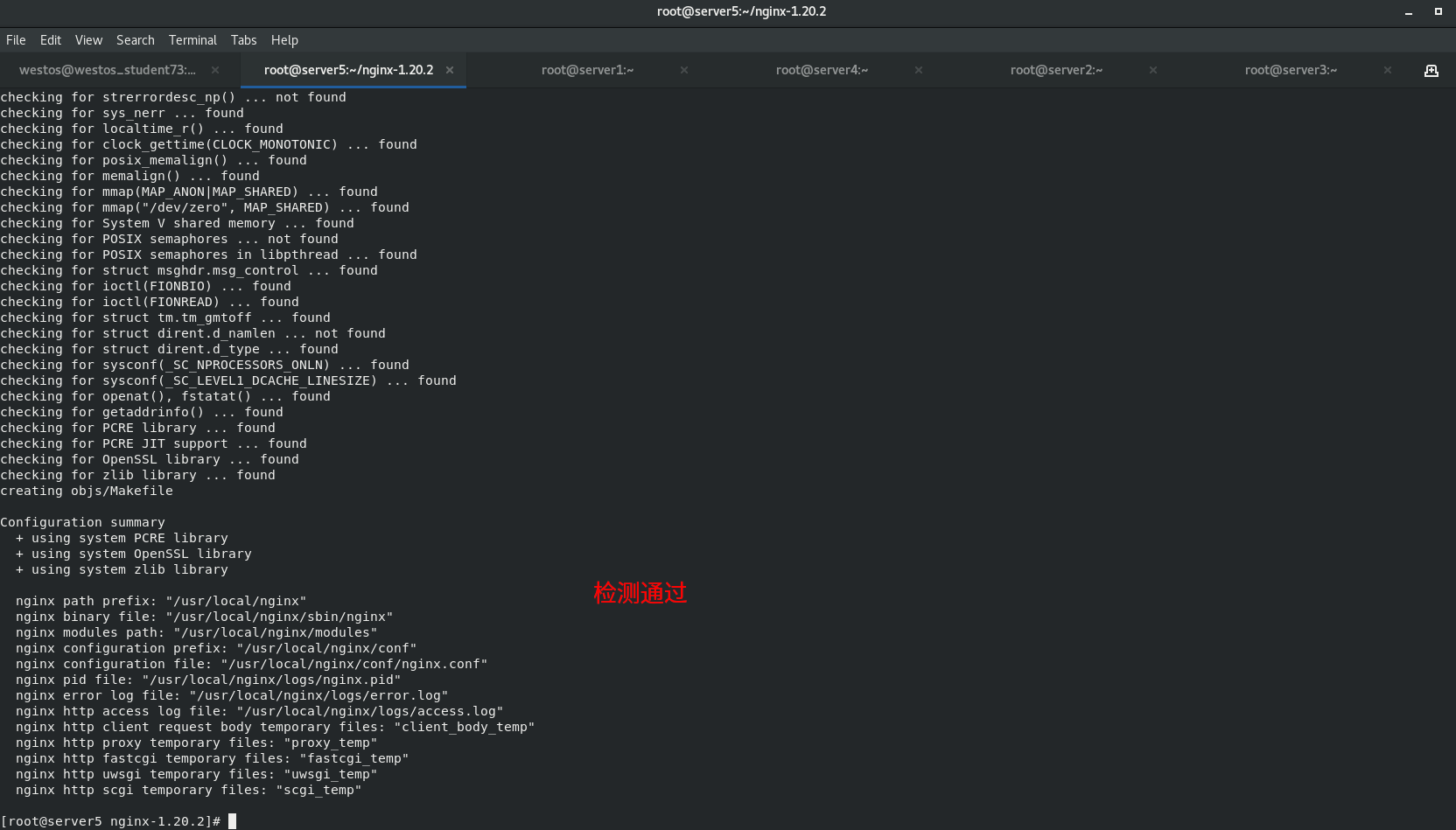Switch to the root@server3:~ tab
Screen dimensions: 1456x830
(x=1291, y=70)
